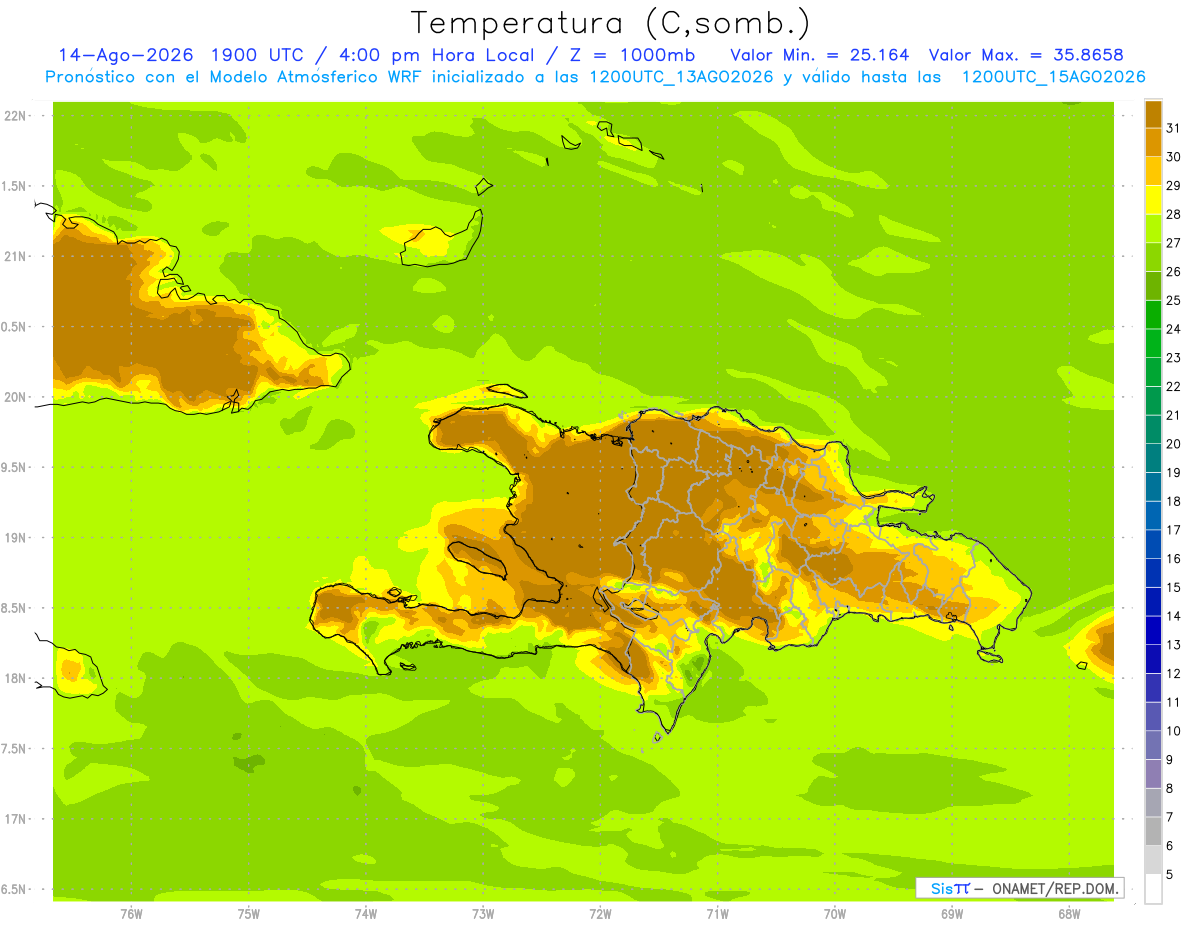Viewport: 1200px width, 927px height.
Task: Click the 71W longitude axis label
Action: tap(717, 914)
